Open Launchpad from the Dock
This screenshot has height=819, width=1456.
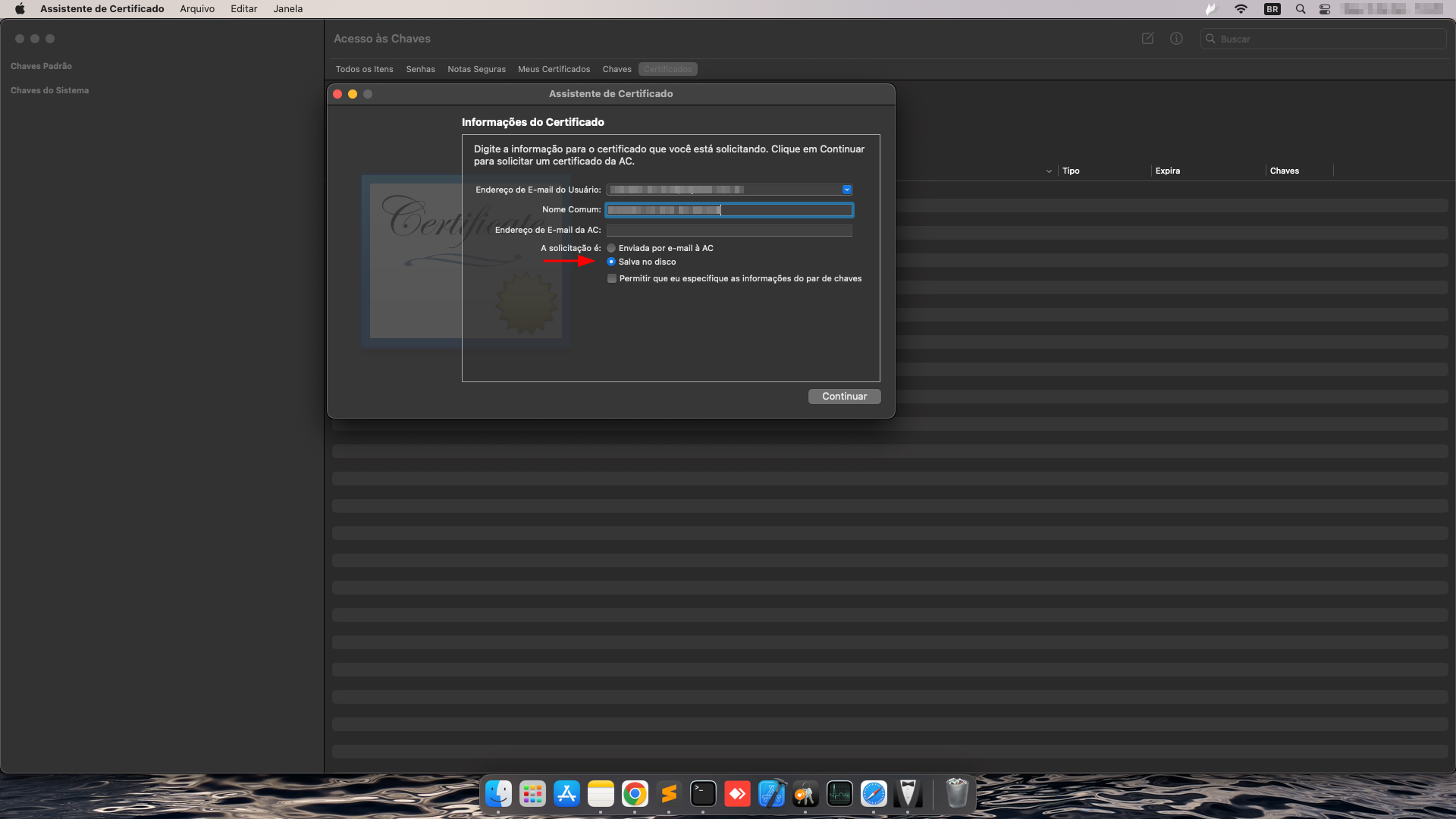click(x=532, y=794)
